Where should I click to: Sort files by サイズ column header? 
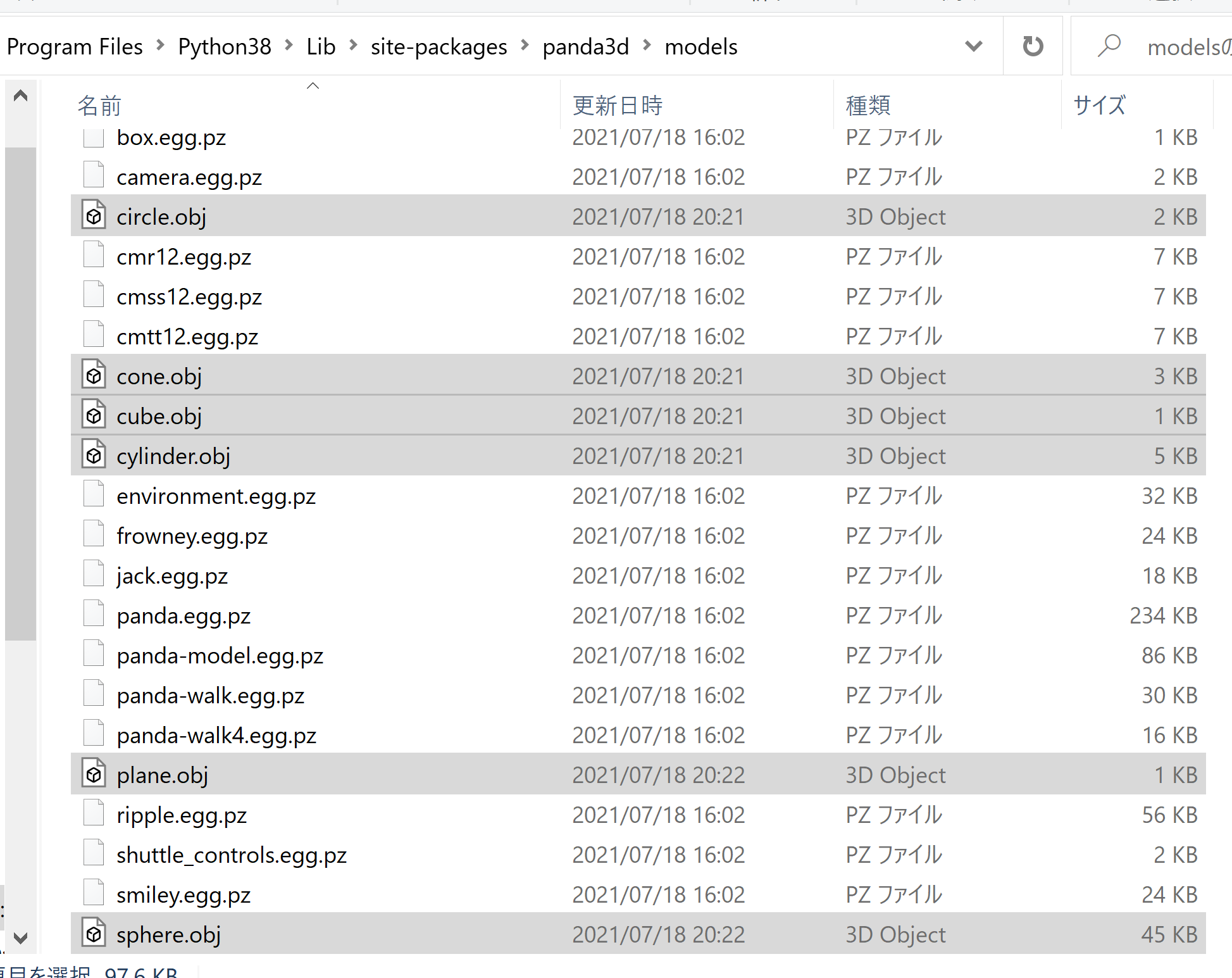1100,105
